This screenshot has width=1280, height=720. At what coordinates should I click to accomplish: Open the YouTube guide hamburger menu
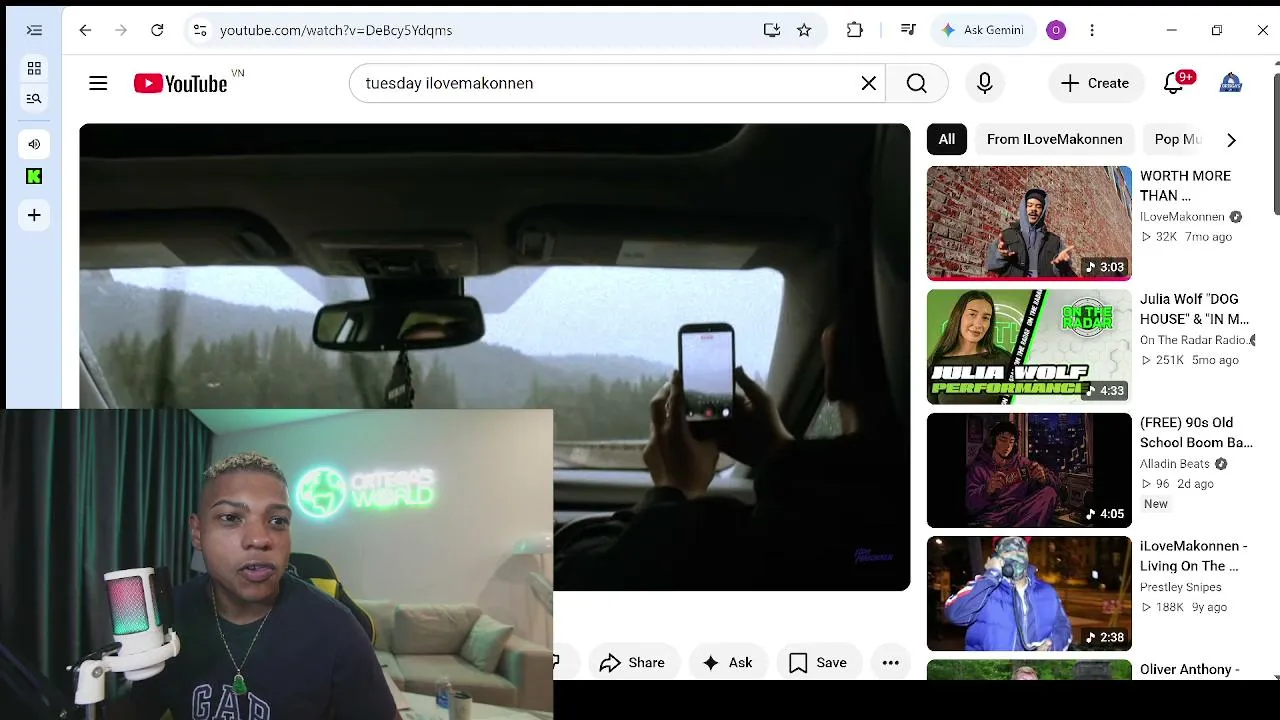(98, 83)
